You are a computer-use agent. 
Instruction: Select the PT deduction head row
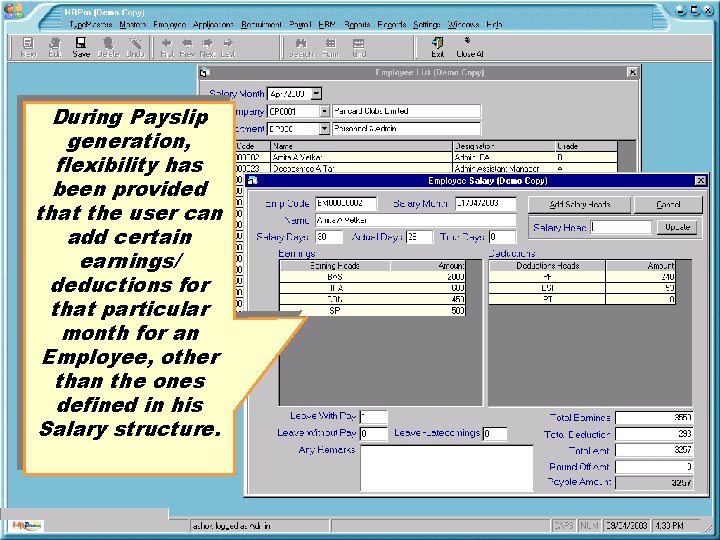pyautogui.click(x=582, y=299)
